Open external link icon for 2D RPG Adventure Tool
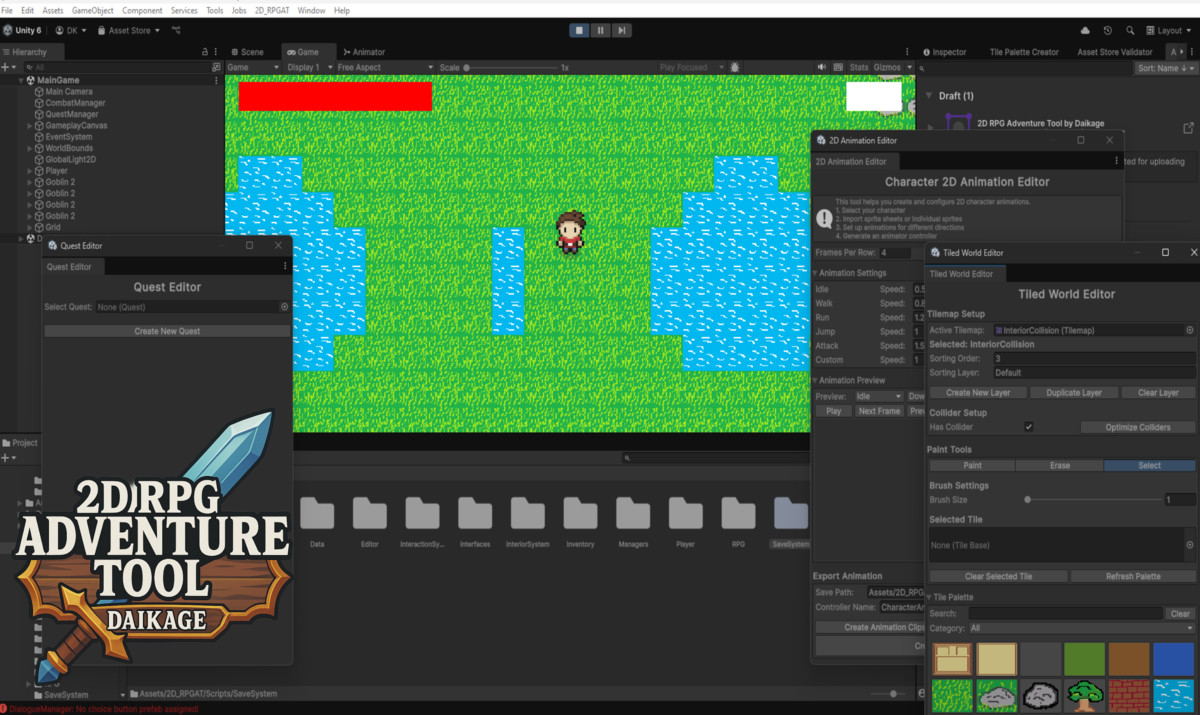The height and width of the screenshot is (715, 1200). (x=1188, y=128)
